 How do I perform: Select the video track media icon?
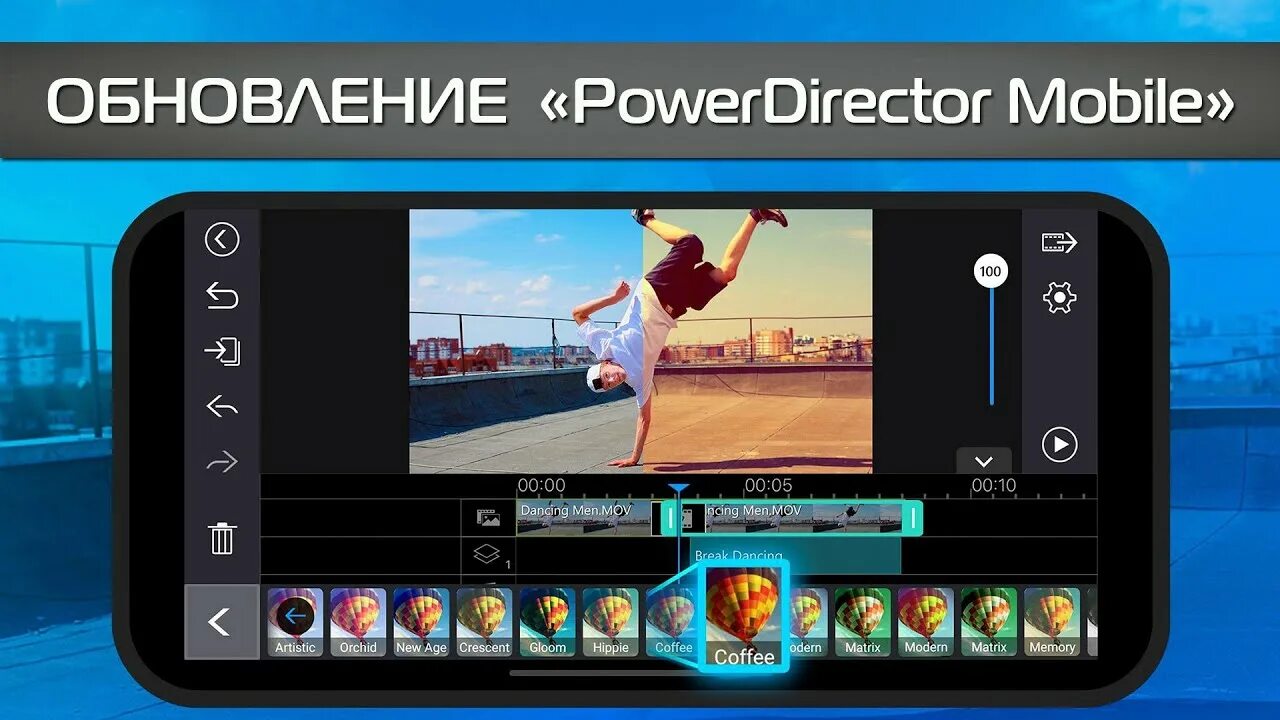(488, 518)
